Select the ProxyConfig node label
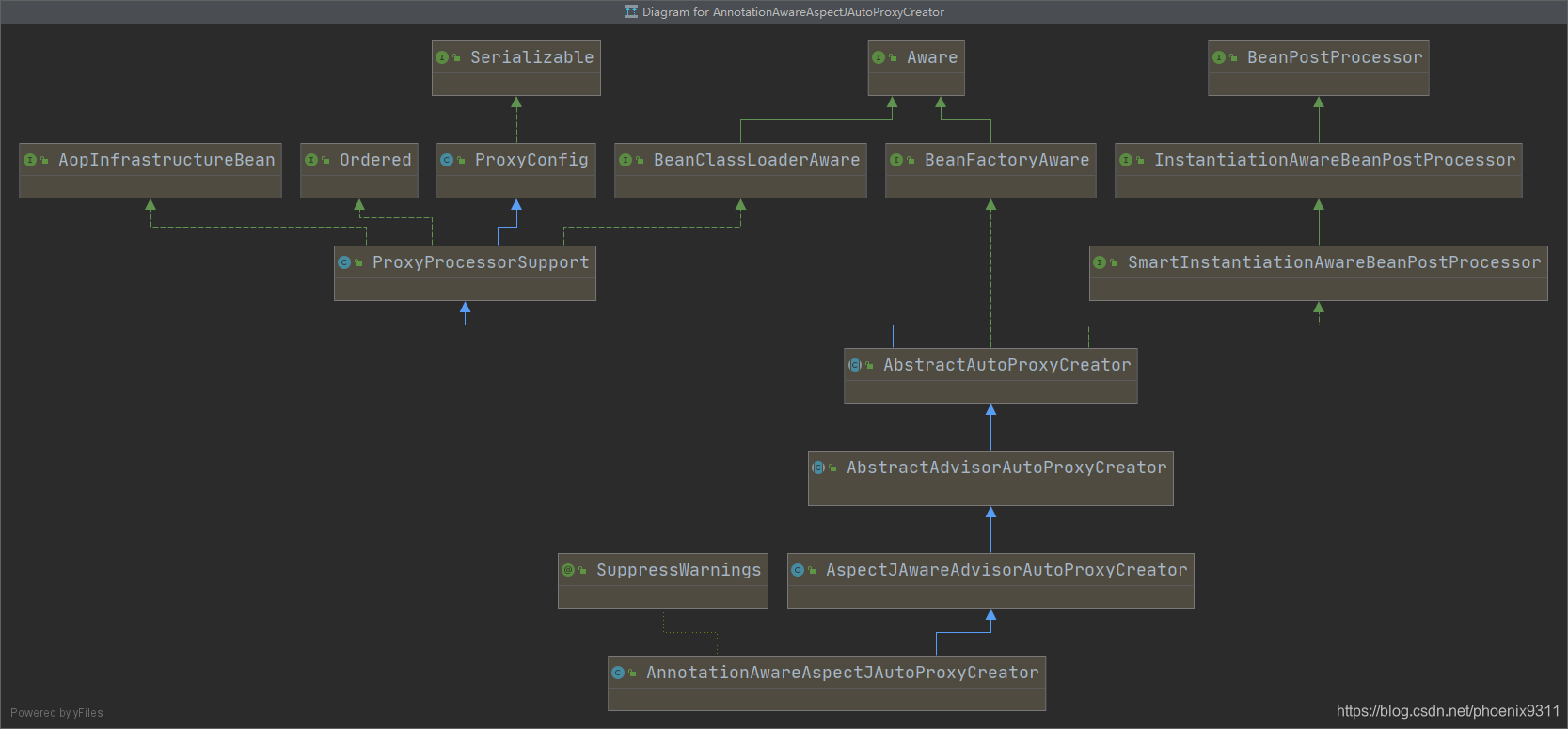The width and height of the screenshot is (1568, 729). [x=531, y=160]
